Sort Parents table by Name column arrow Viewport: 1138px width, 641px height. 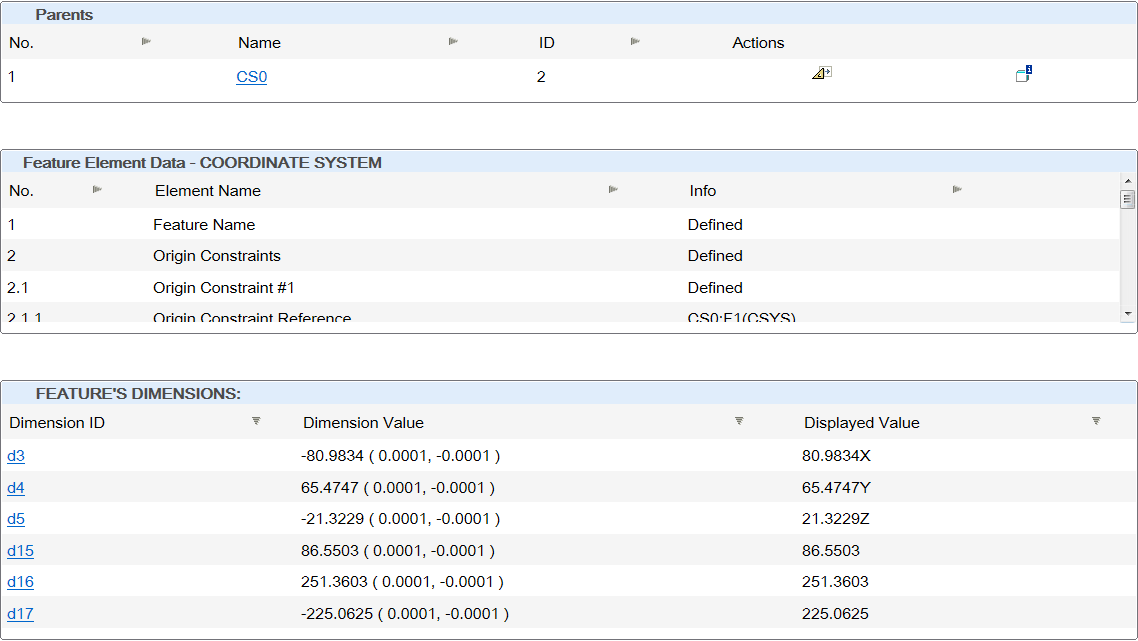coord(453,41)
